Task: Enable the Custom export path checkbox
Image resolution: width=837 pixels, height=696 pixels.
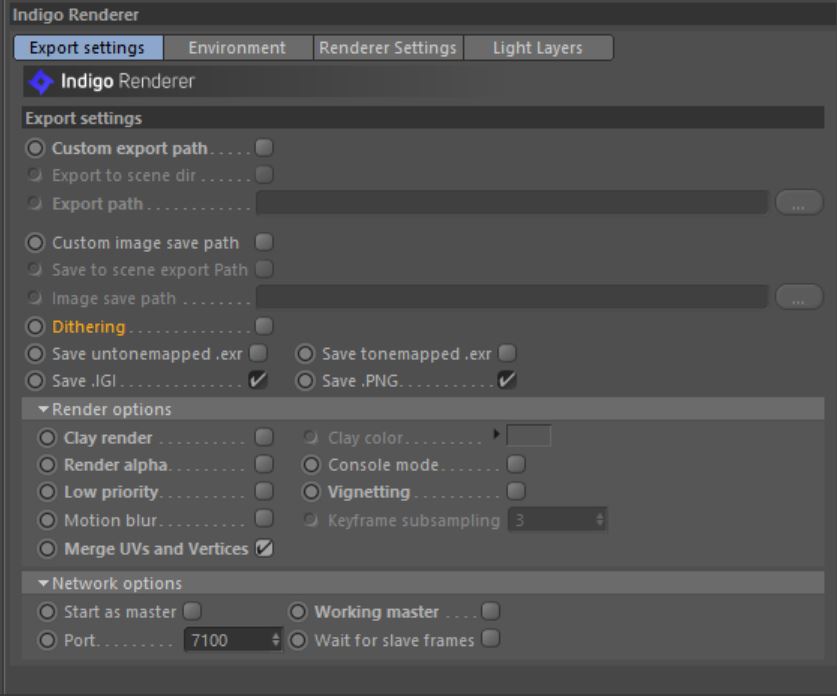Action: tap(264, 148)
